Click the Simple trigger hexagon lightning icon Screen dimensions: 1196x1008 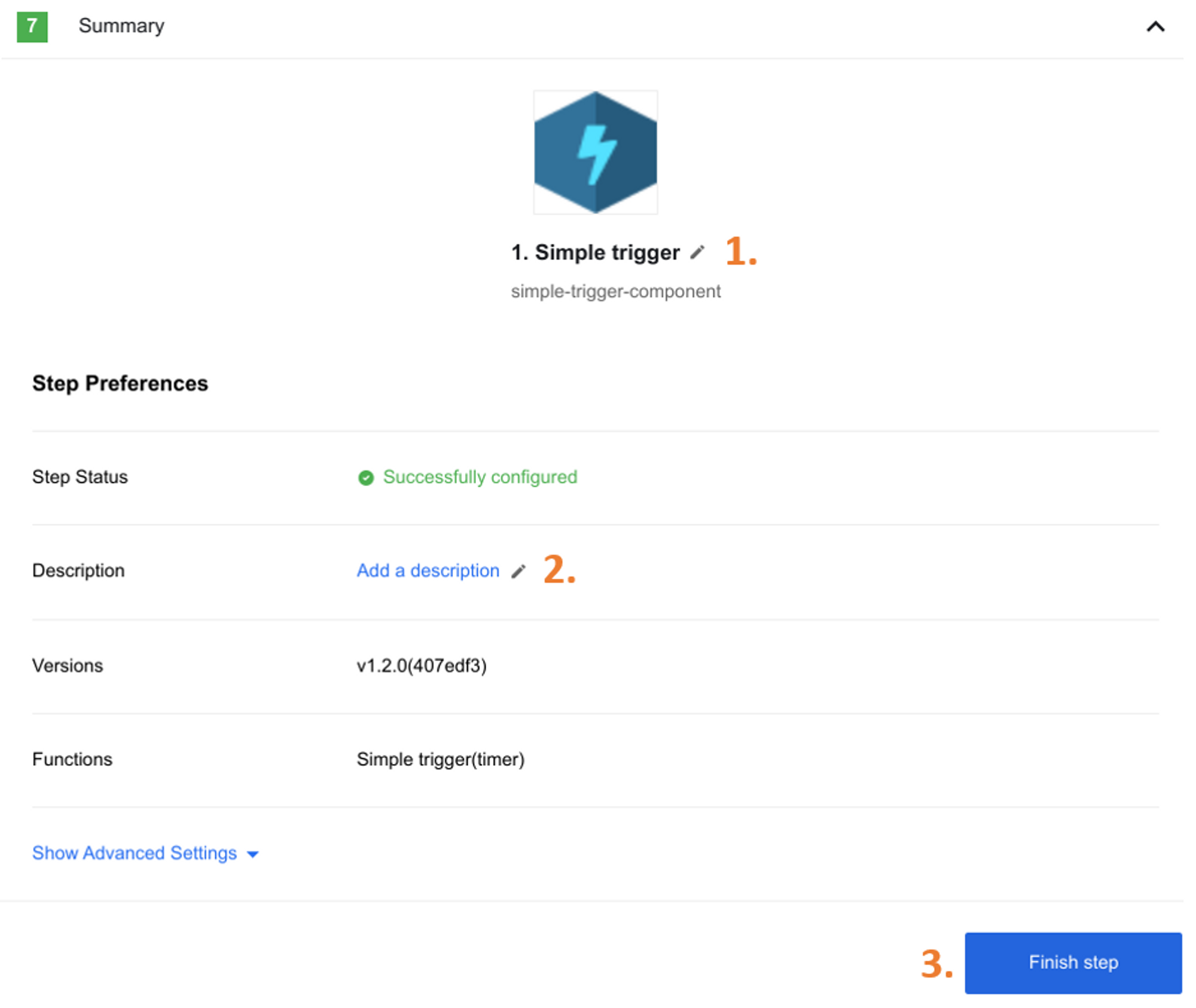pyautogui.click(x=596, y=152)
